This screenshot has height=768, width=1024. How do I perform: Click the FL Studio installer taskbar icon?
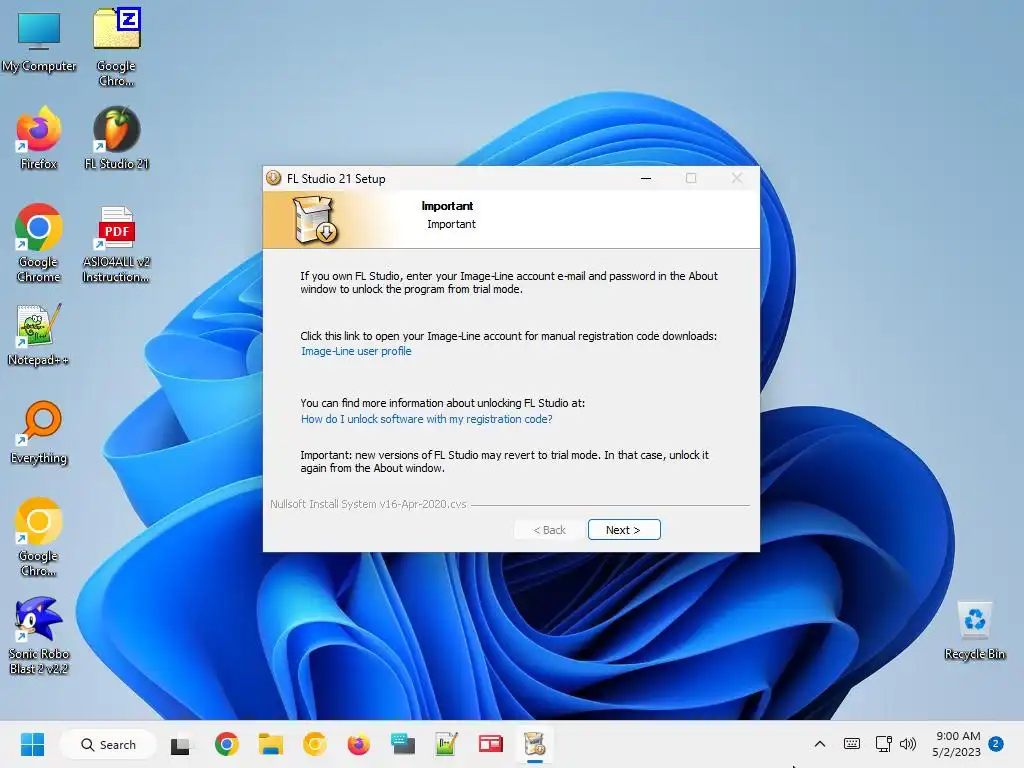pyautogui.click(x=535, y=744)
